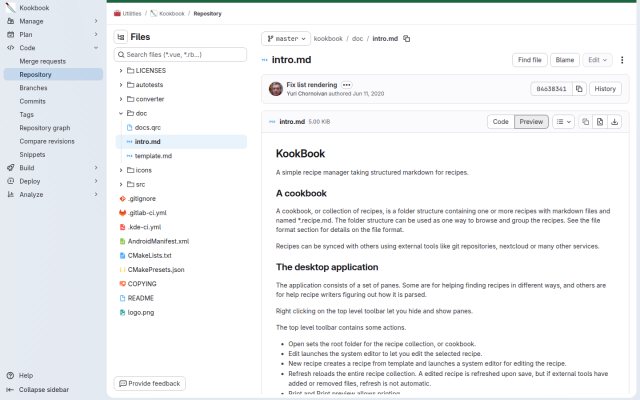Click the Analyze chart icon
Screen dimensions: 640x400
click(11, 195)
